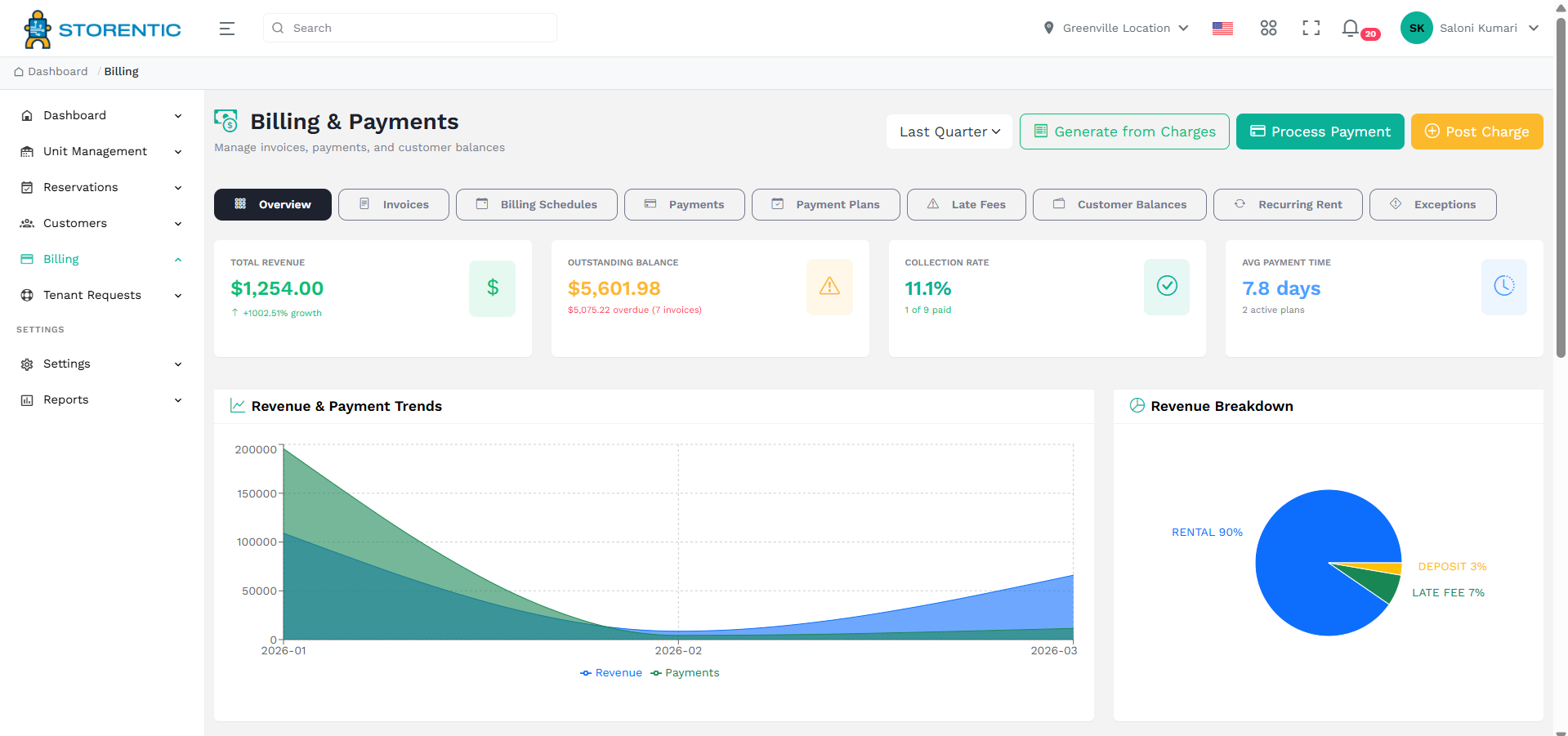1568x736 pixels.
Task: Click the Generate from Charges button
Action: click(x=1124, y=132)
